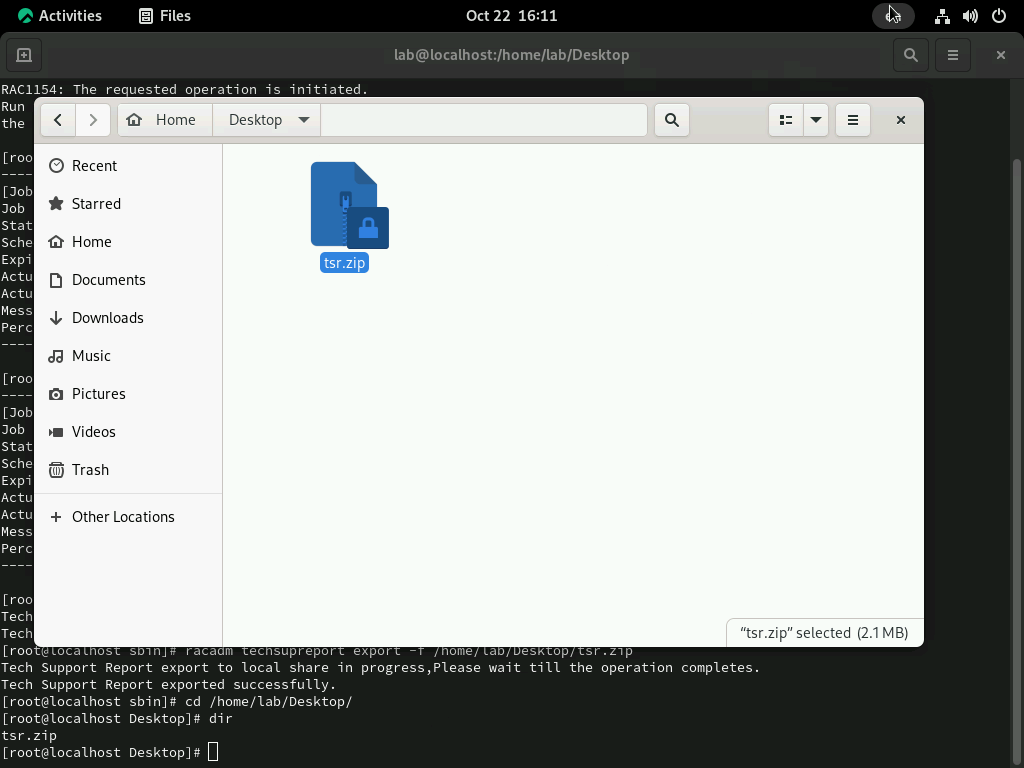This screenshot has width=1024, height=768.
Task: Click the "cd /home/lab/Desktop/" terminal command
Action: tap(268, 701)
